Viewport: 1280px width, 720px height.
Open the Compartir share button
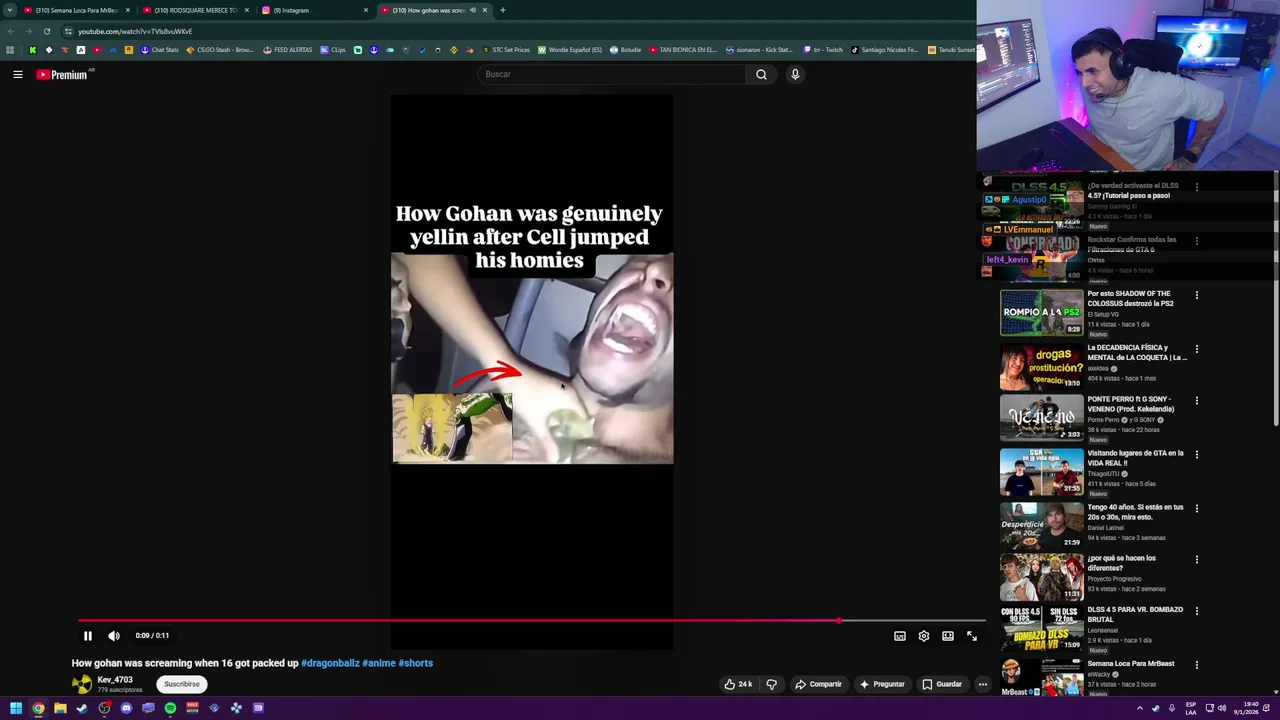pyautogui.click(x=818, y=684)
